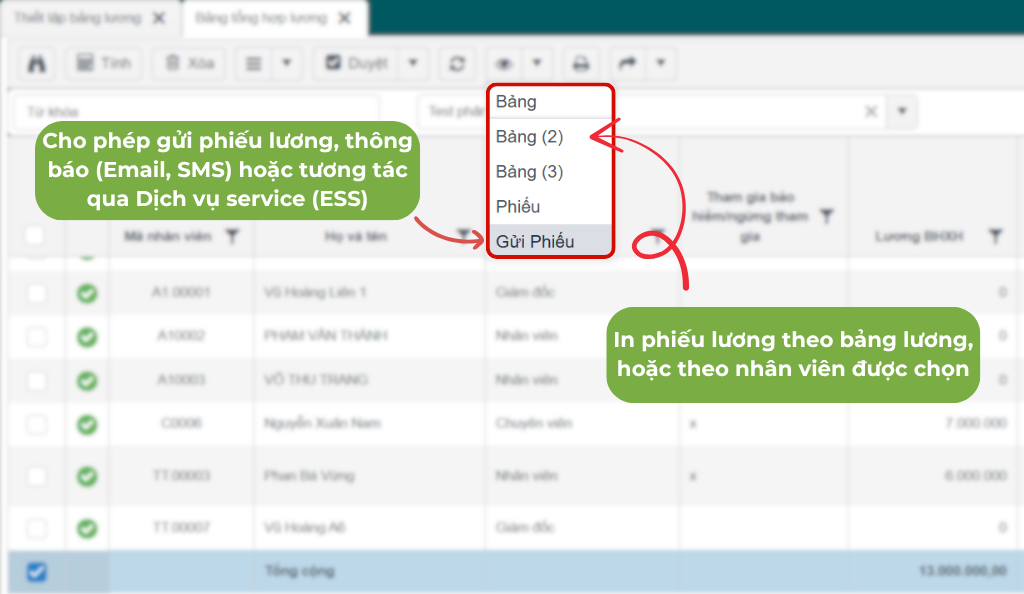Select Phiếu menu option
Screen dimensions: 1024x594
tap(550, 207)
